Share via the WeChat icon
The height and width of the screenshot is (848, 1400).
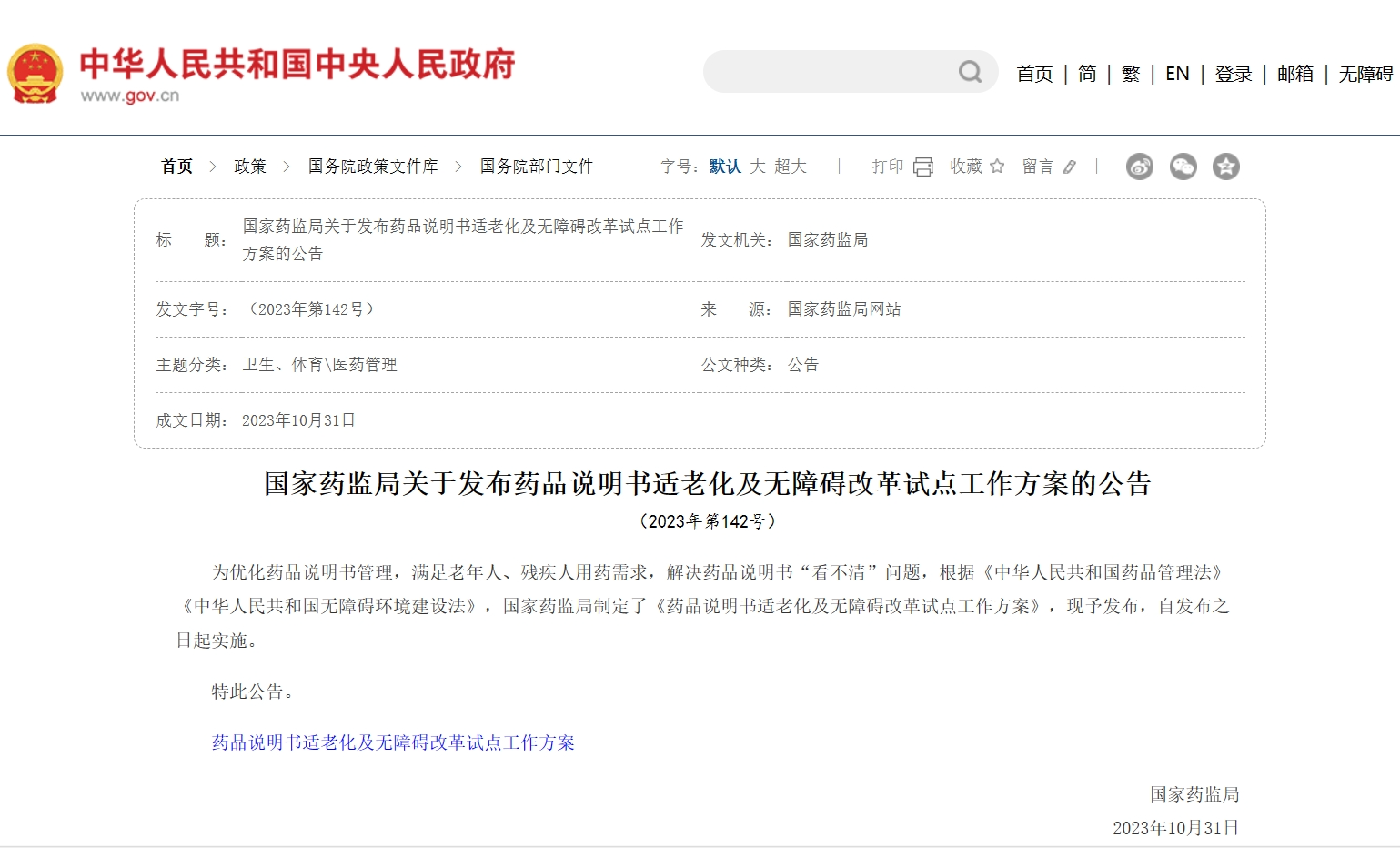tap(1183, 167)
